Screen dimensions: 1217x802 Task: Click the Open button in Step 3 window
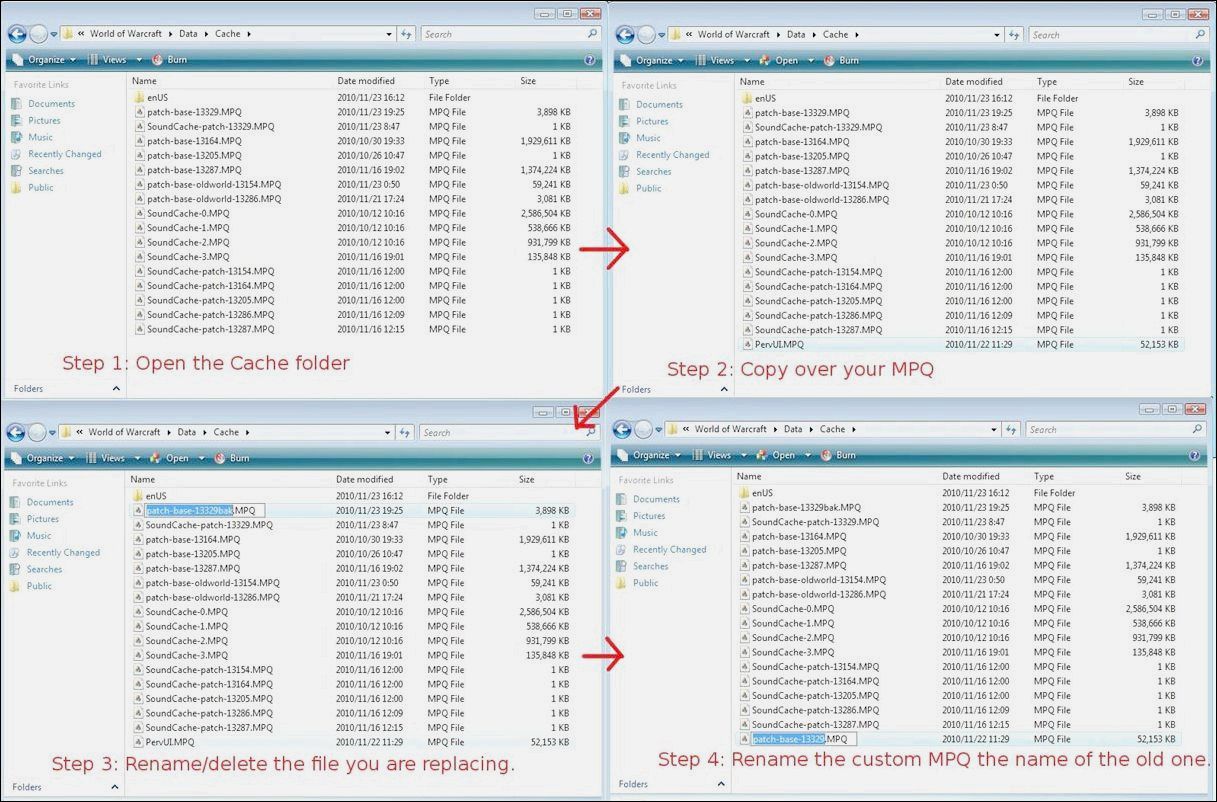point(170,458)
